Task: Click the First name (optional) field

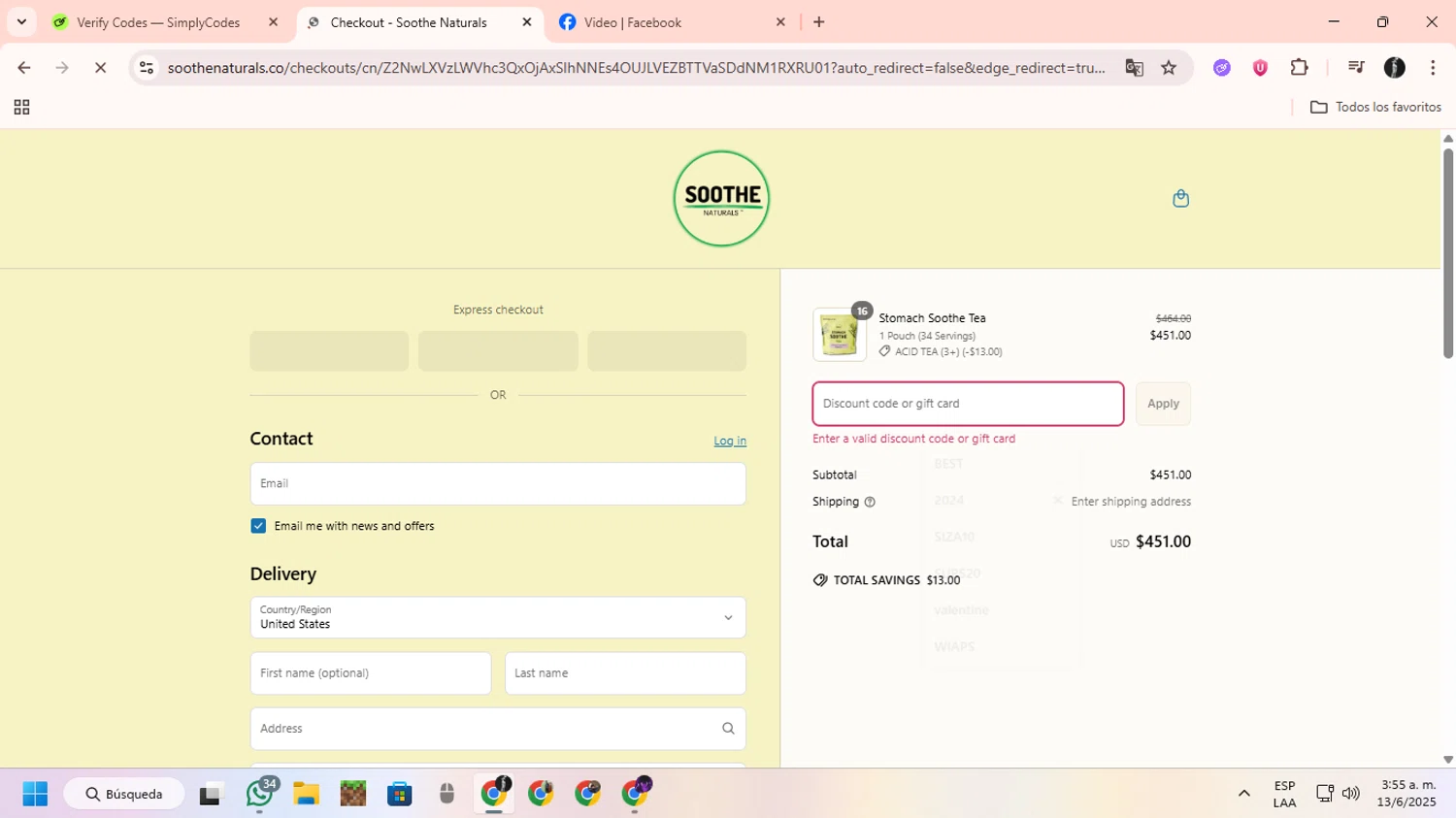Action: (371, 673)
